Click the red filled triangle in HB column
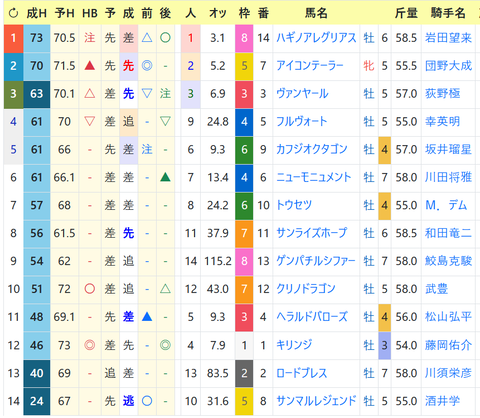Image resolution: width=480 pixels, height=418 pixels. pos(90,66)
